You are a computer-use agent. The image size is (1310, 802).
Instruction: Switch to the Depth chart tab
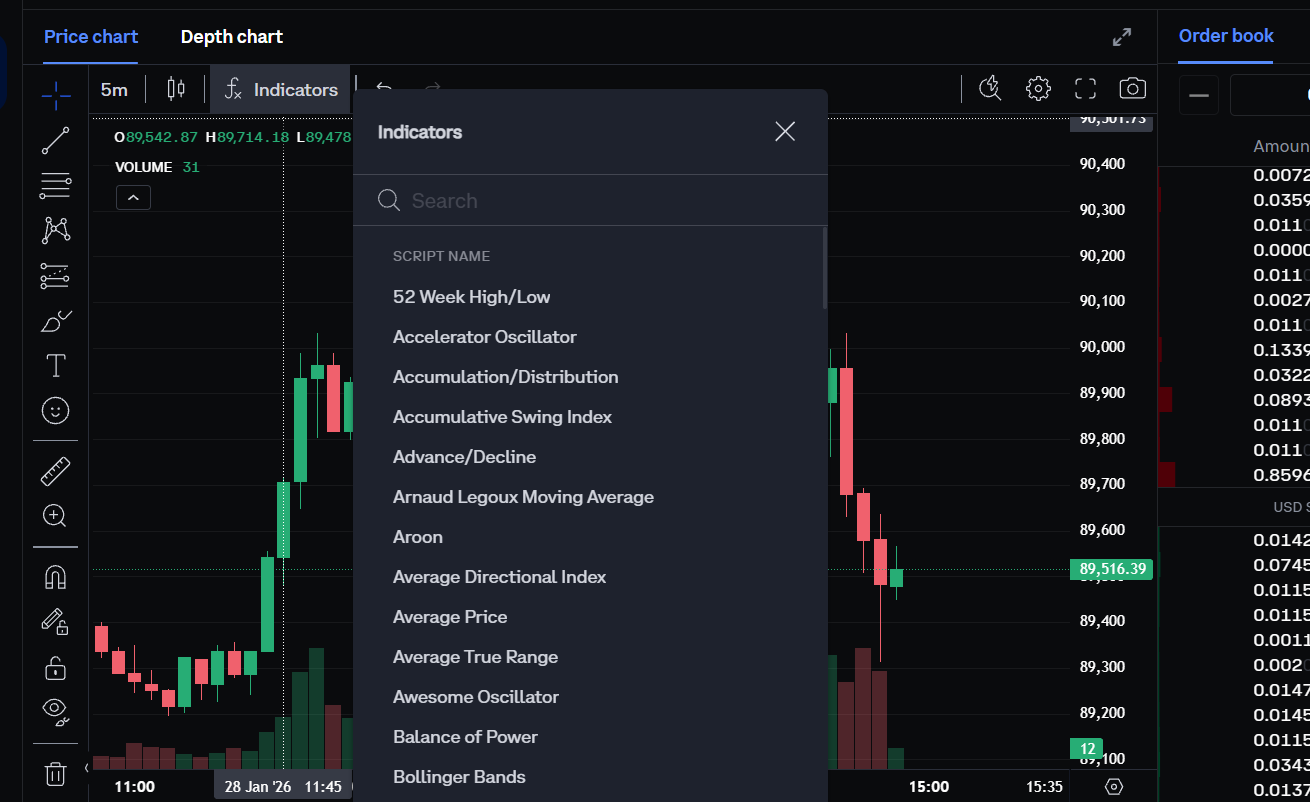[231, 36]
